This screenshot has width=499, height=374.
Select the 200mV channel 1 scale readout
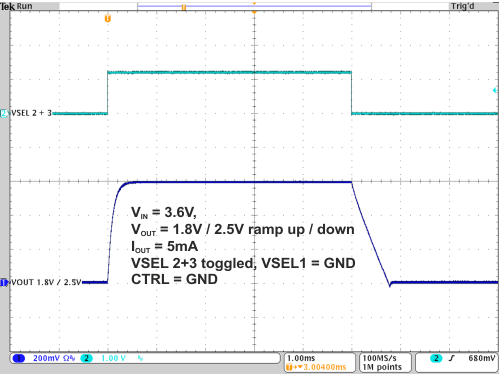point(46,358)
